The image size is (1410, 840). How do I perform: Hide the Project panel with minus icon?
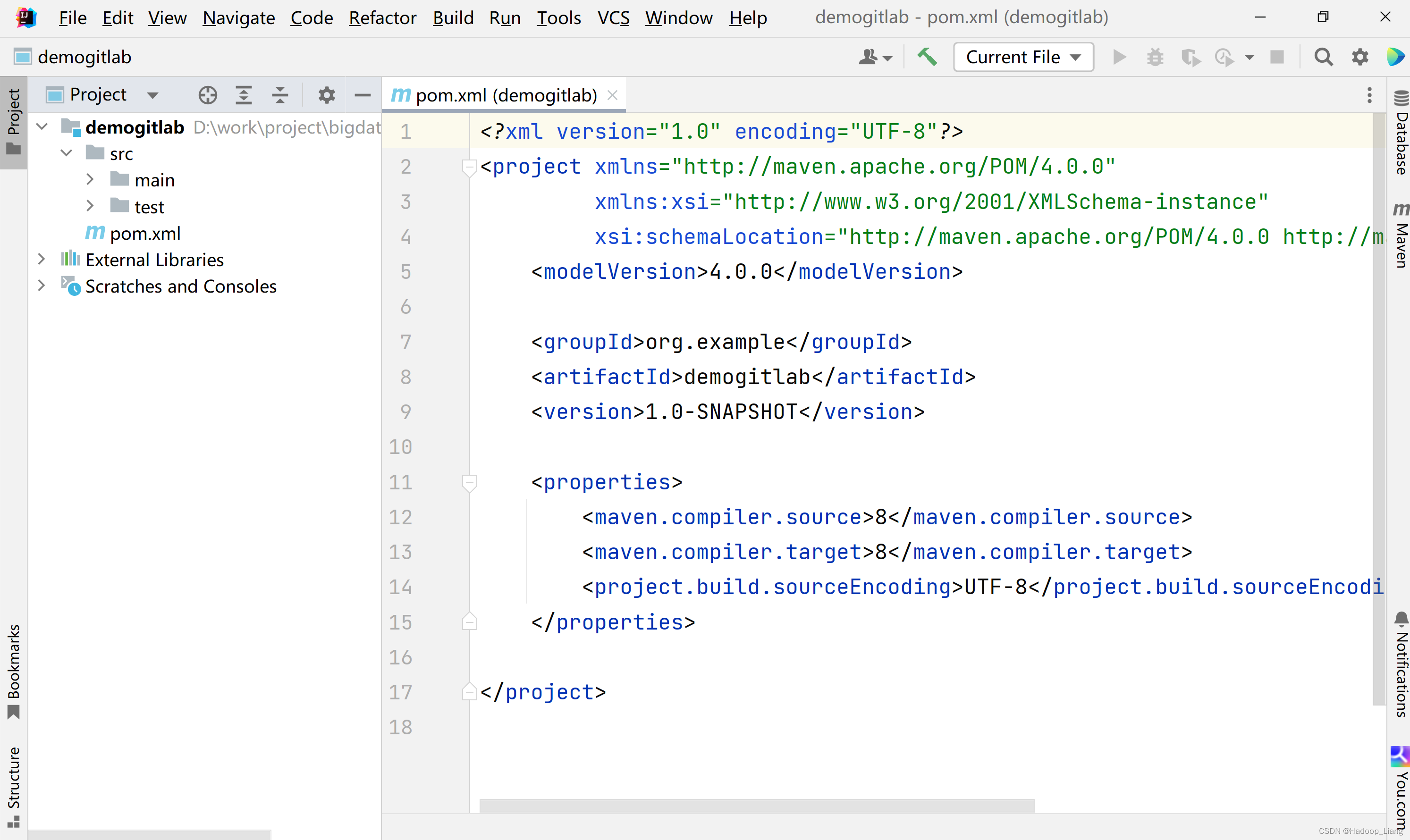[x=362, y=95]
